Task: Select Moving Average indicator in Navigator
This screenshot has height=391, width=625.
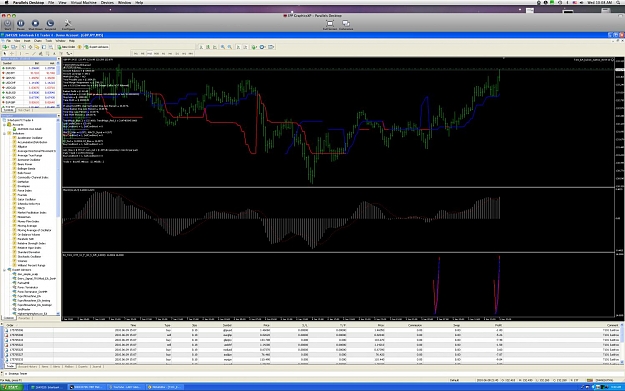Action: tap(27, 226)
